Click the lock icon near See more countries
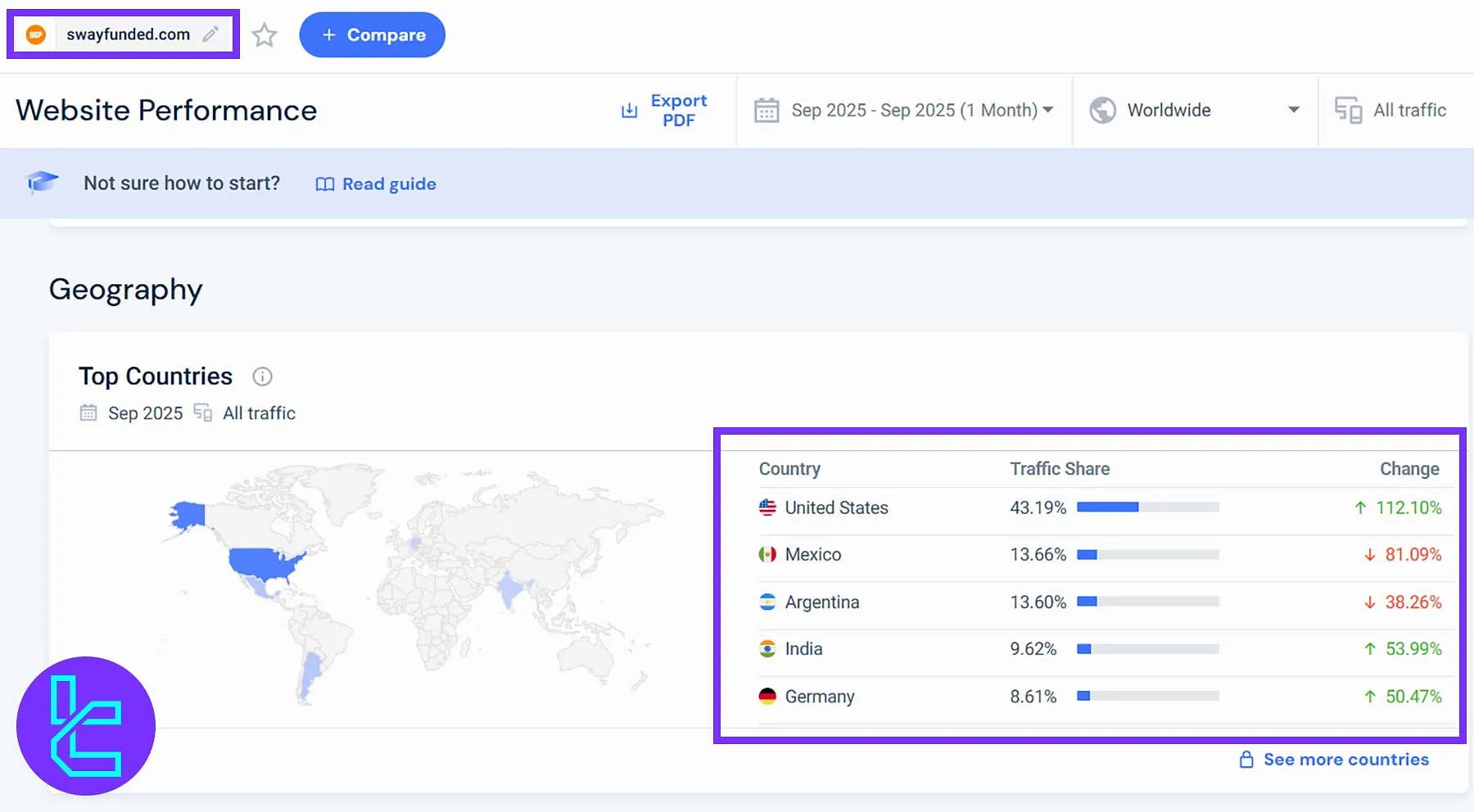Image resolution: width=1474 pixels, height=812 pixels. pyautogui.click(x=1246, y=759)
